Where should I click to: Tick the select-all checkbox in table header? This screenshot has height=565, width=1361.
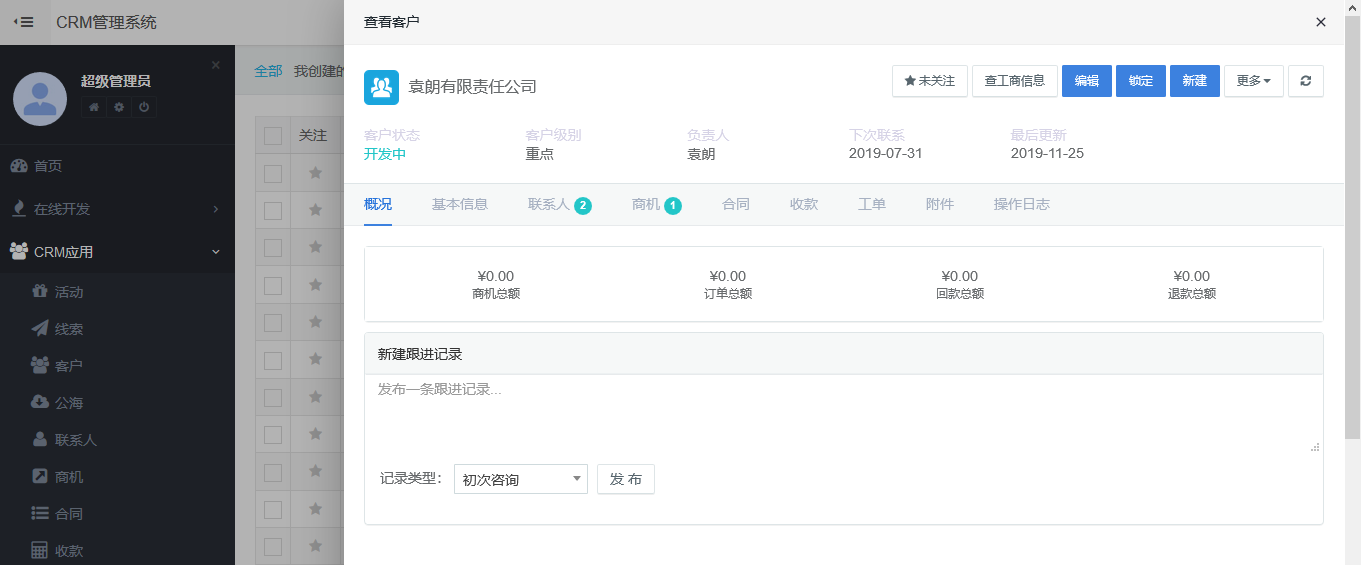coord(273,136)
